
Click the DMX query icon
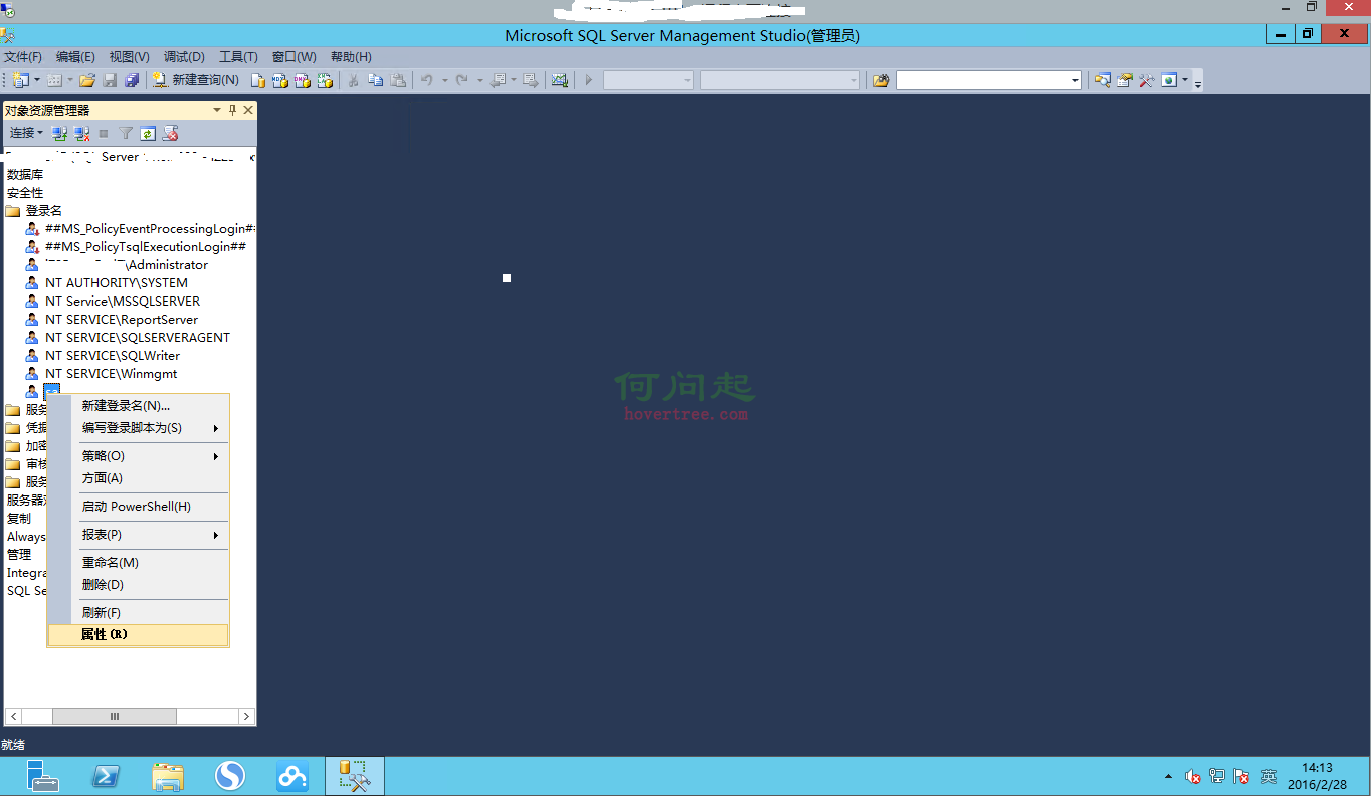(302, 80)
